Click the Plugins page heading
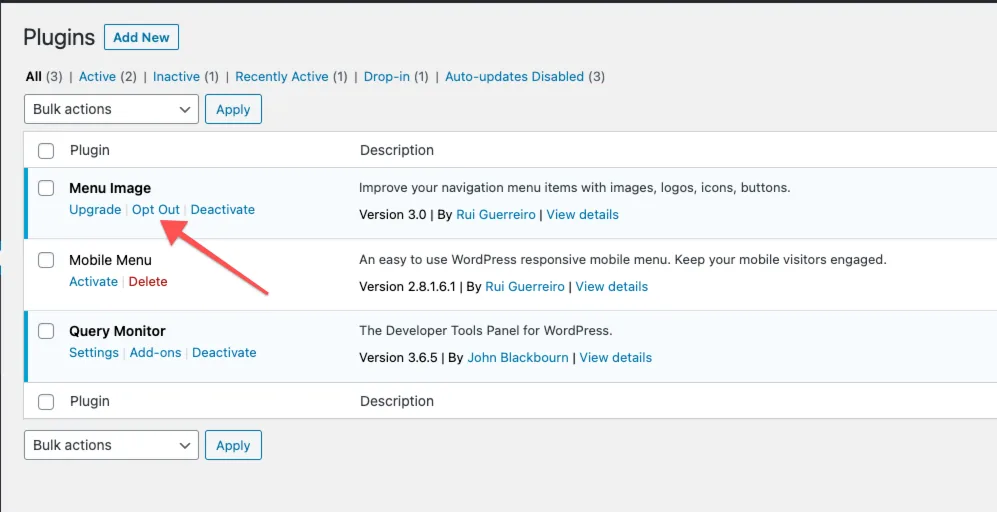 click(x=59, y=38)
